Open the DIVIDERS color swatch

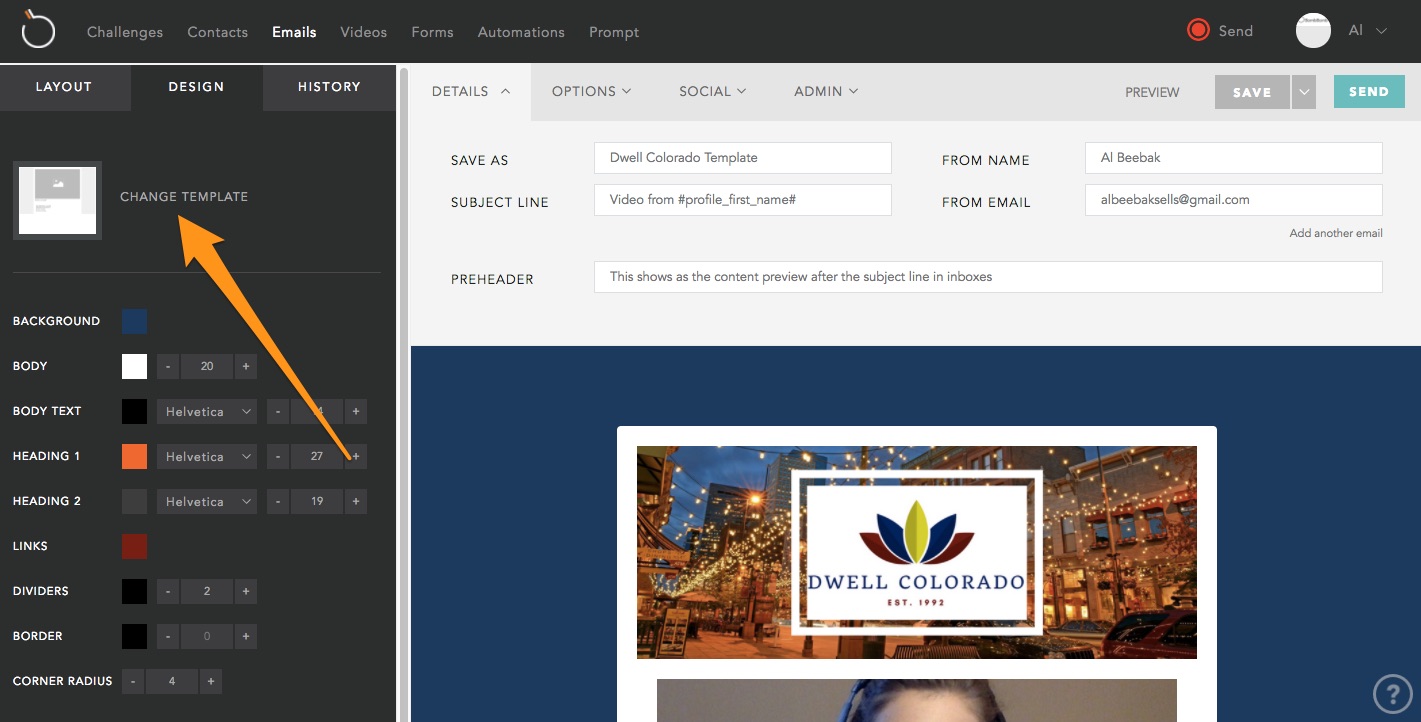pyautogui.click(x=134, y=591)
